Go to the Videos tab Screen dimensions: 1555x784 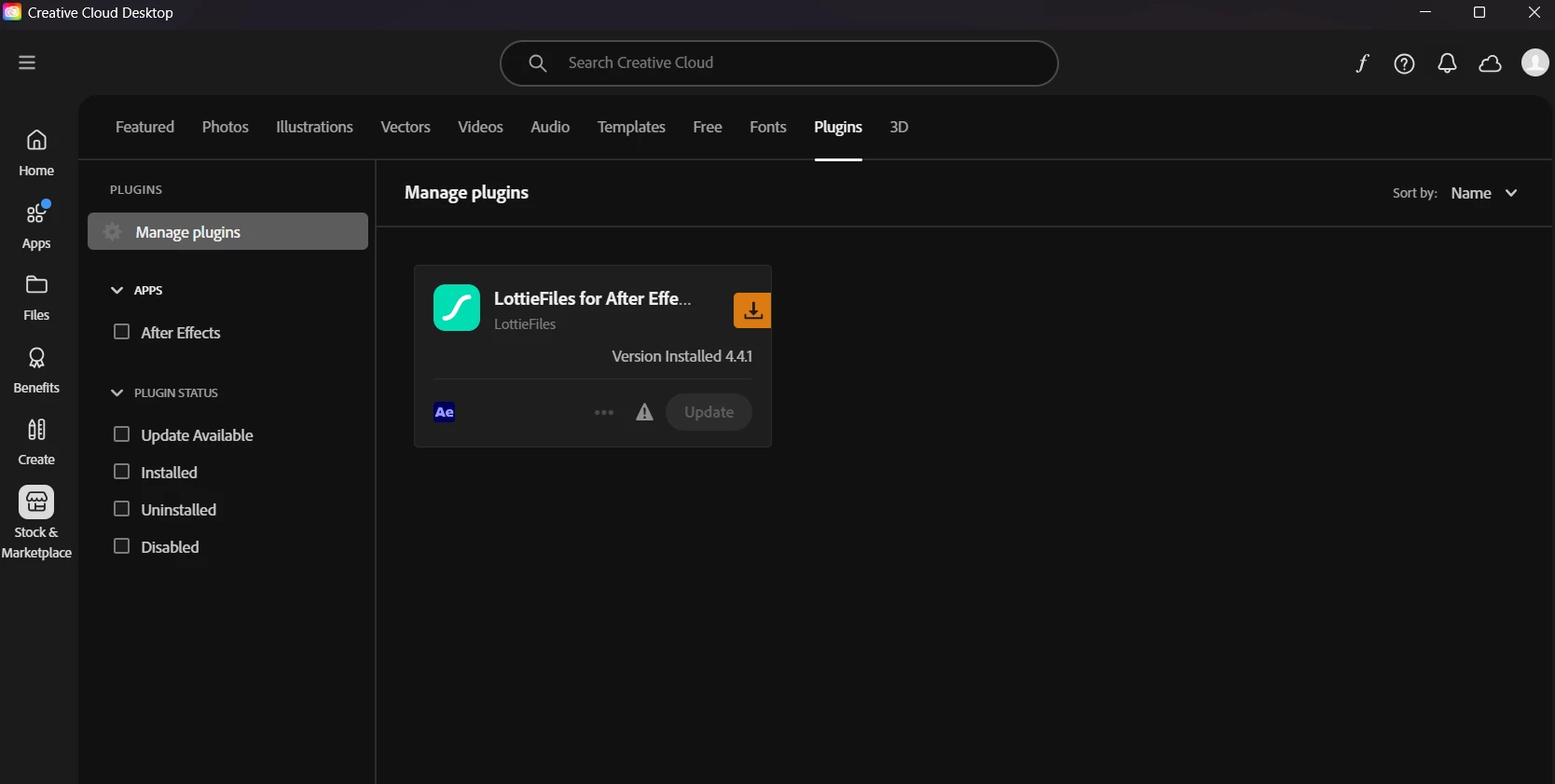pos(480,127)
